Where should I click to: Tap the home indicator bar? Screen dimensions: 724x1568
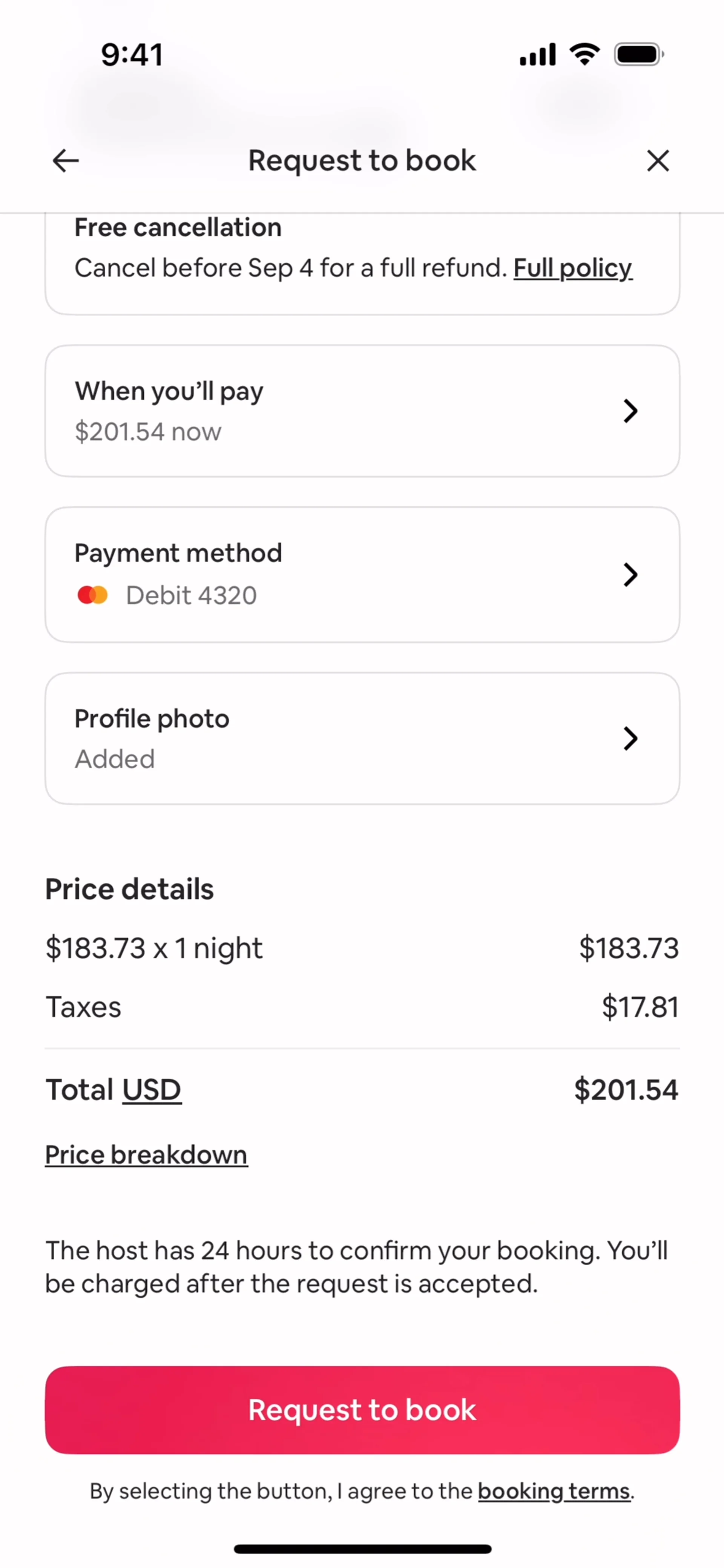(x=362, y=1548)
